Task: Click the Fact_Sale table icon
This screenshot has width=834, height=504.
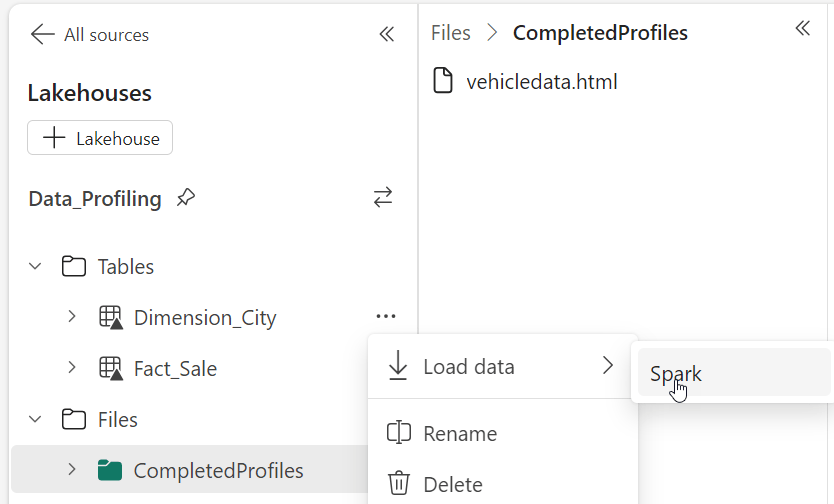Action: pyautogui.click(x=110, y=369)
